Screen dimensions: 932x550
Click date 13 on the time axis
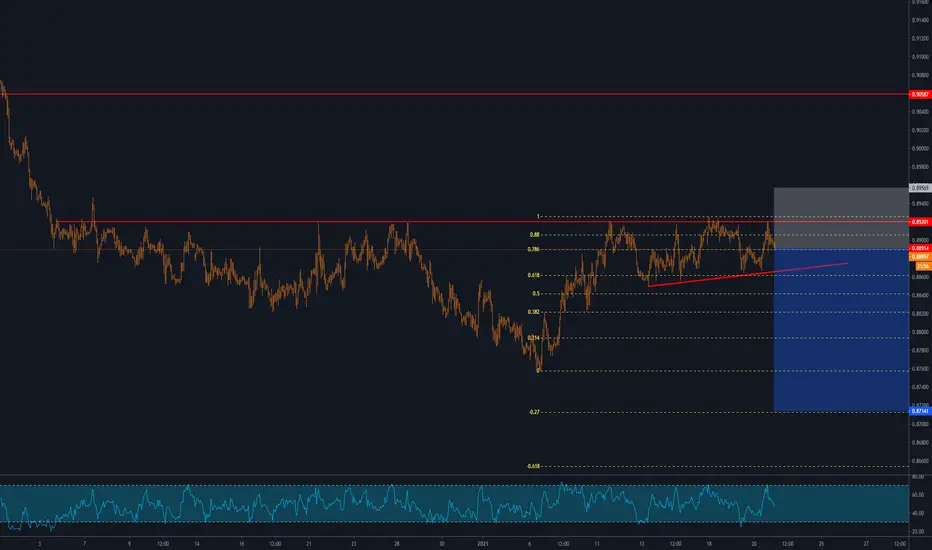point(642,543)
